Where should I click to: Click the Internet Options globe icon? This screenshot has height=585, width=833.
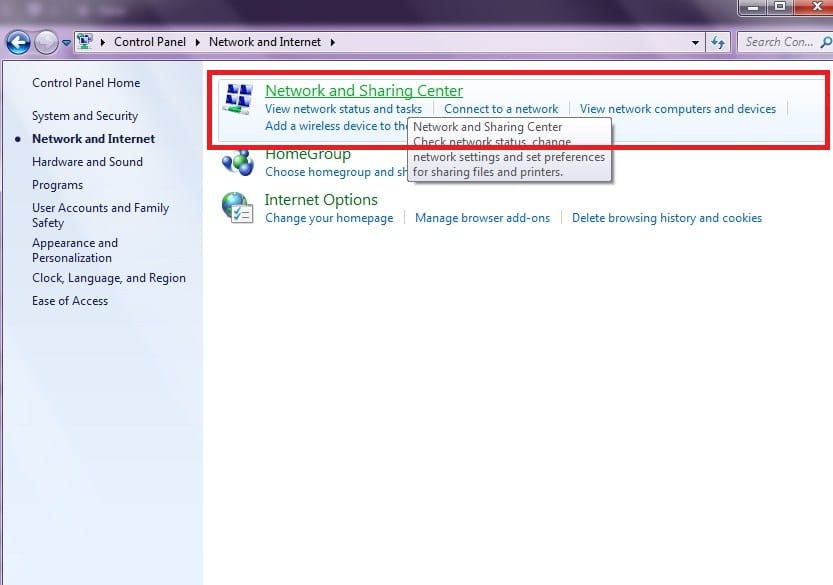(237, 208)
